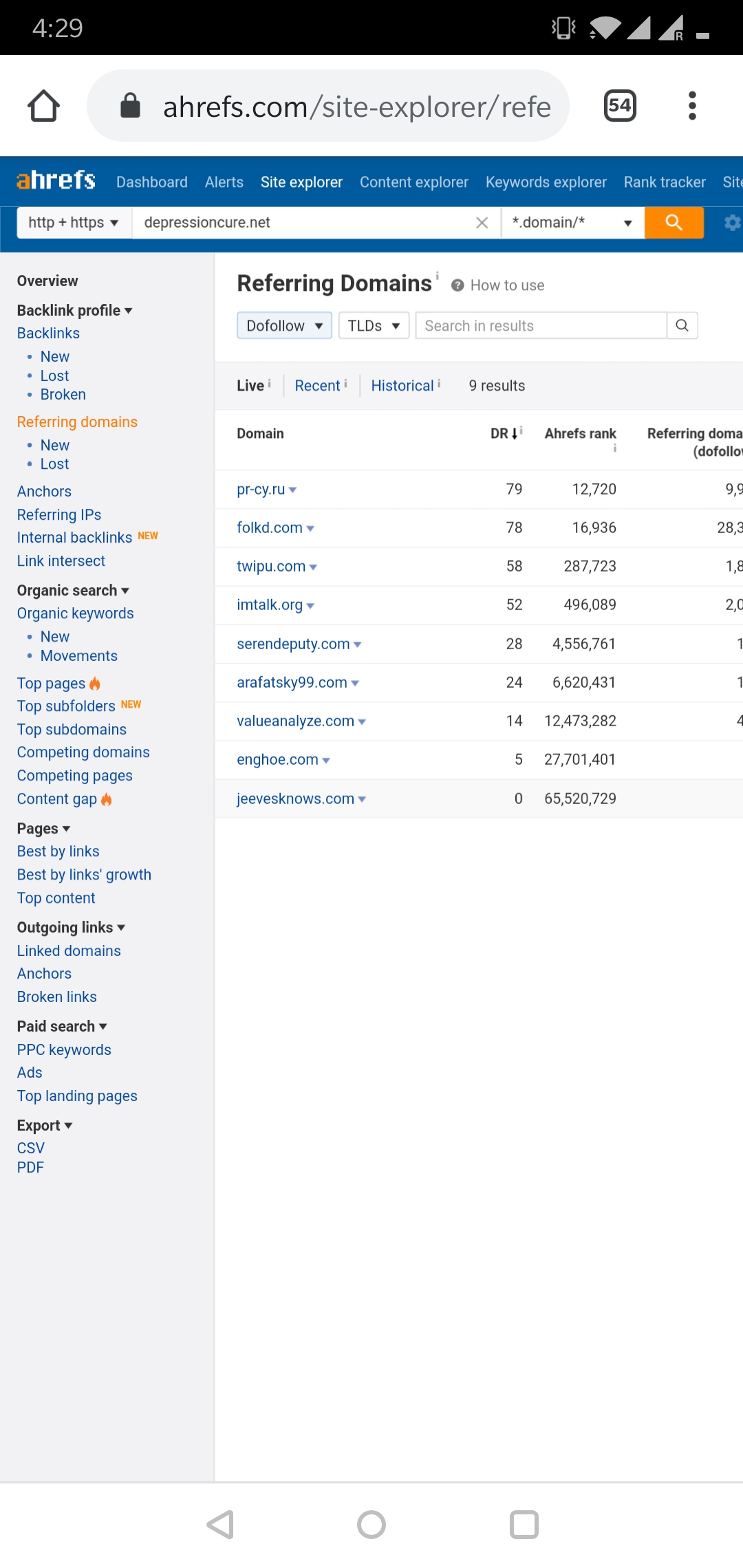Click the ahrefs logo
Viewport: 743px width, 1568px height.
pos(56,181)
